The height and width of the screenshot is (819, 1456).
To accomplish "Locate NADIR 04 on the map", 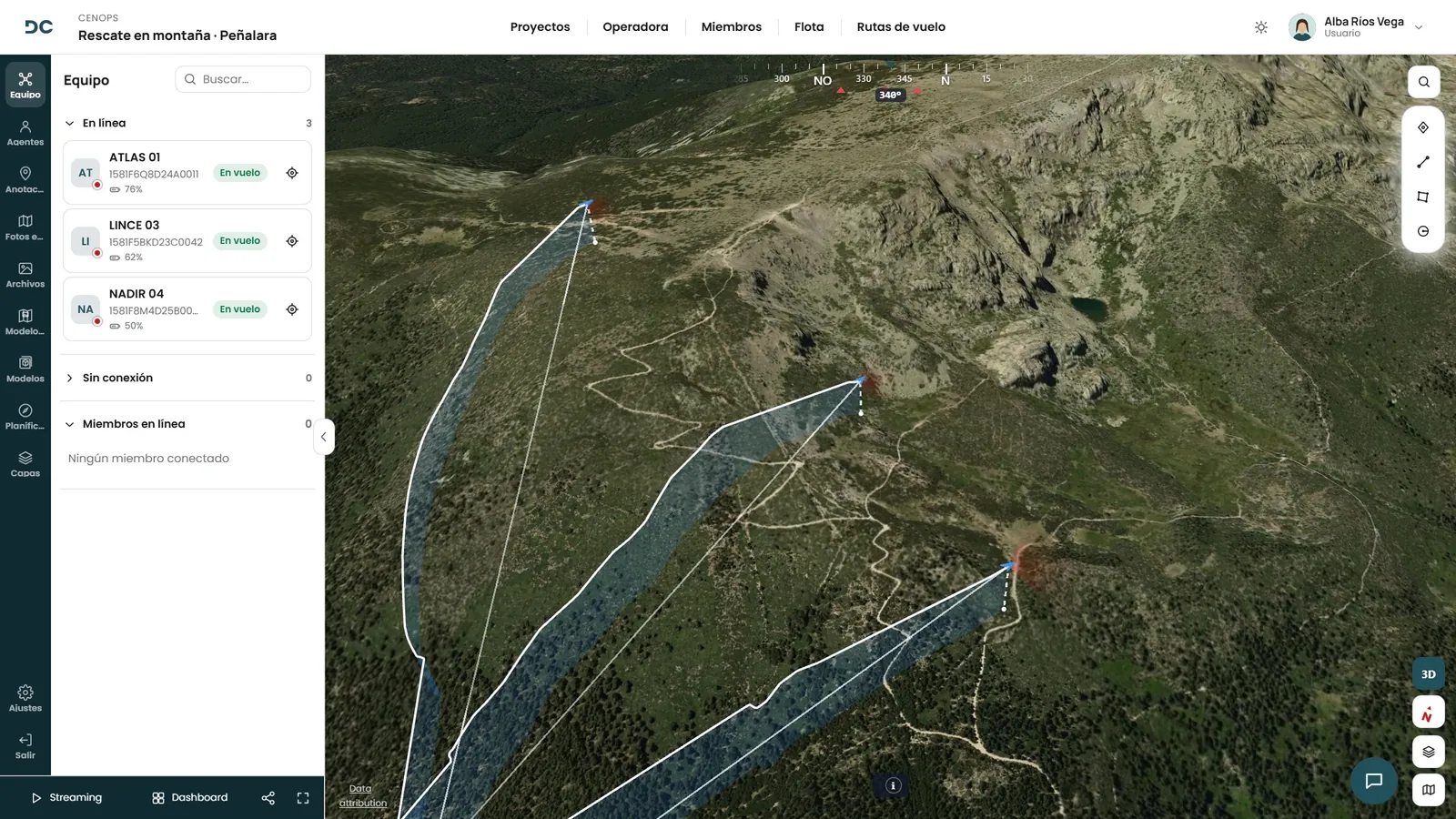I will coord(292,309).
